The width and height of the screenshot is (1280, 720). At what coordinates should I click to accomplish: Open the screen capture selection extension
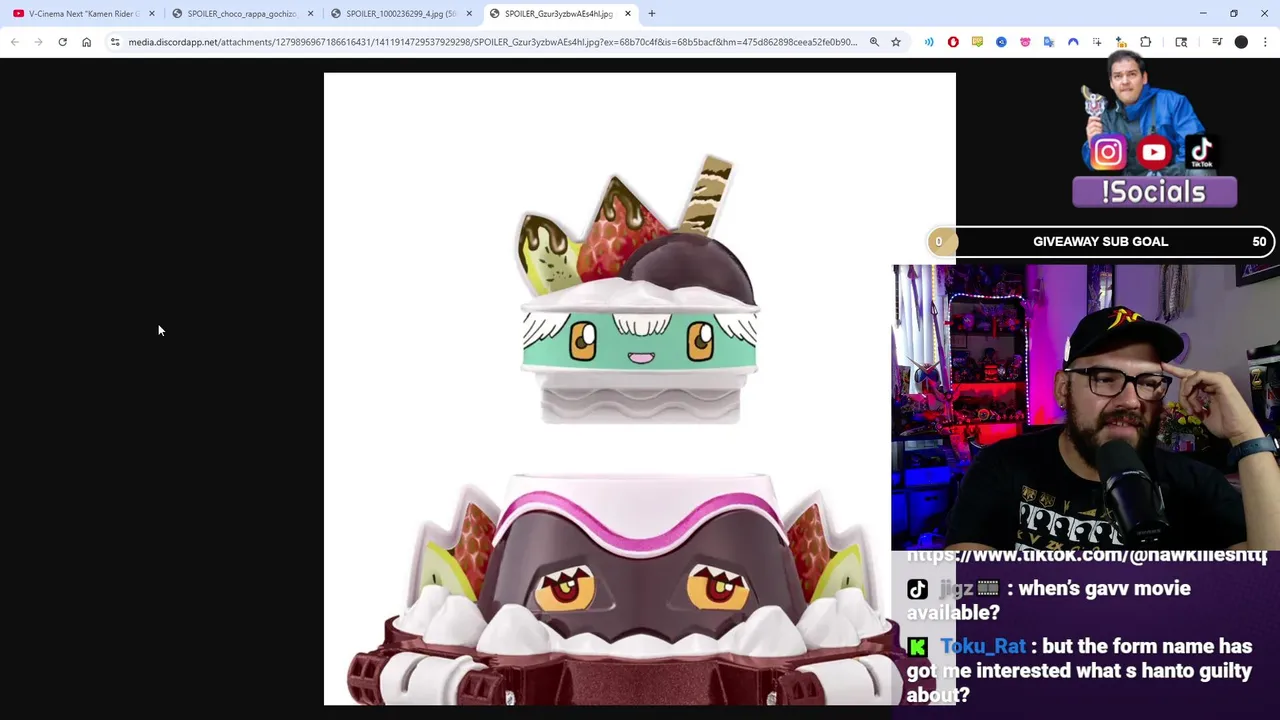click(x=1097, y=42)
